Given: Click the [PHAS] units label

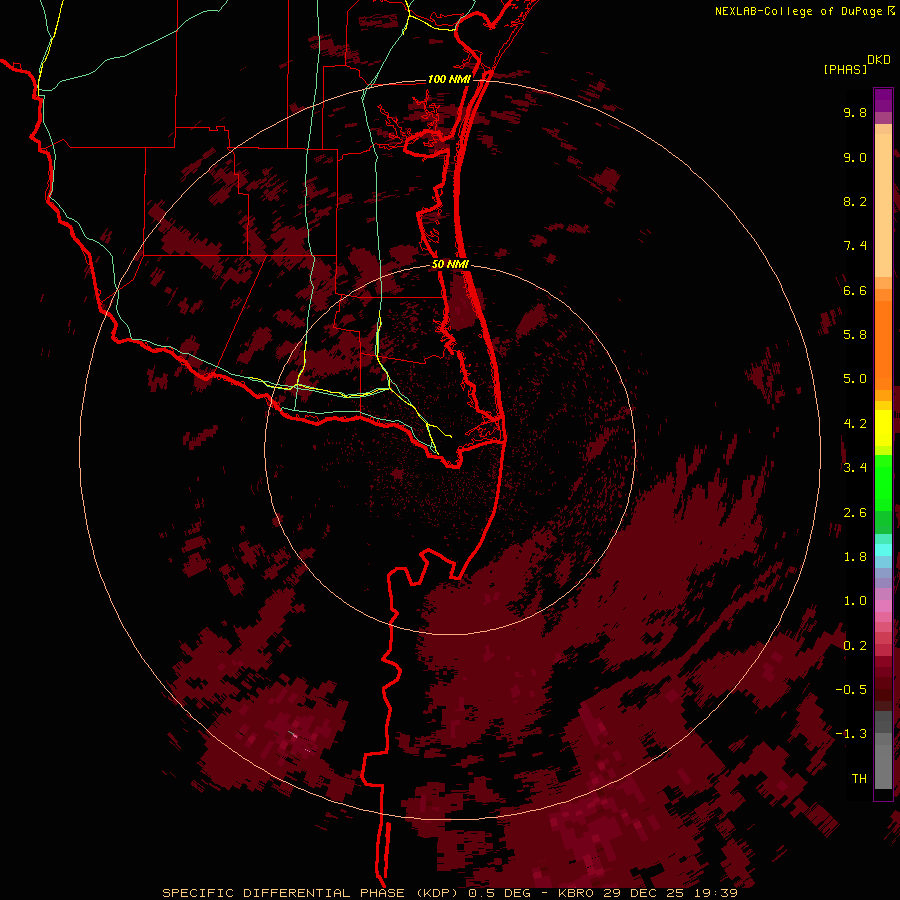Looking at the screenshot, I should click(x=845, y=70).
